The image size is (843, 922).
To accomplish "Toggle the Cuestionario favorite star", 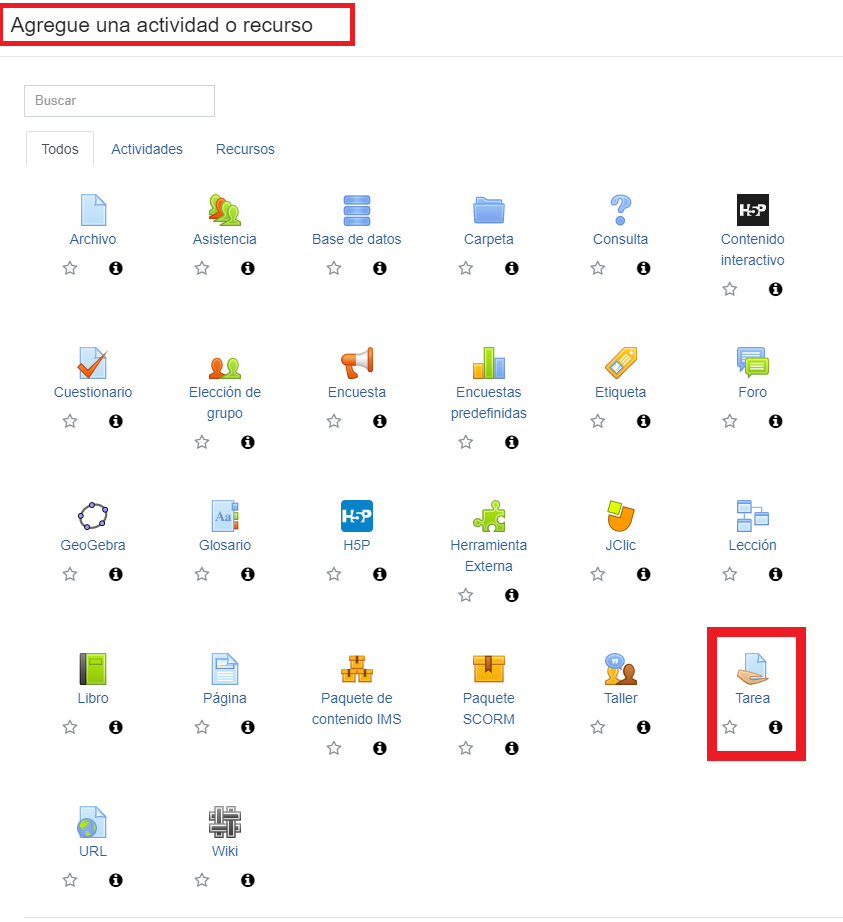I will [70, 421].
